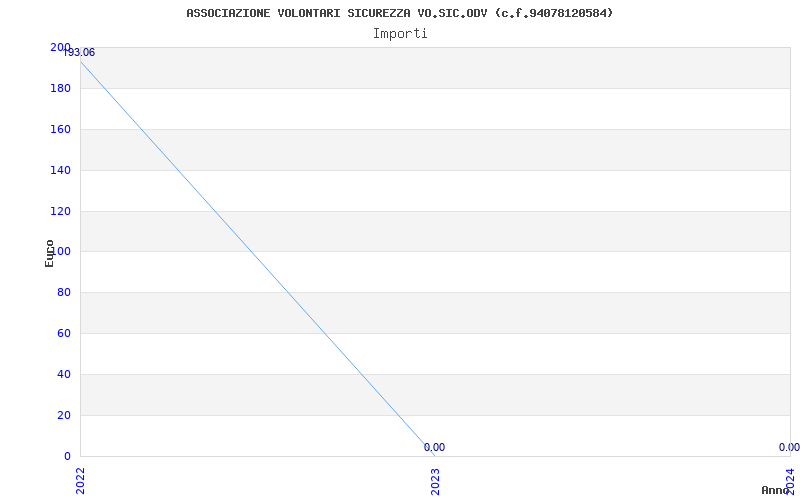The image size is (800, 500).
Task: Click the blue trend line in the chart
Action: [x=258, y=259]
